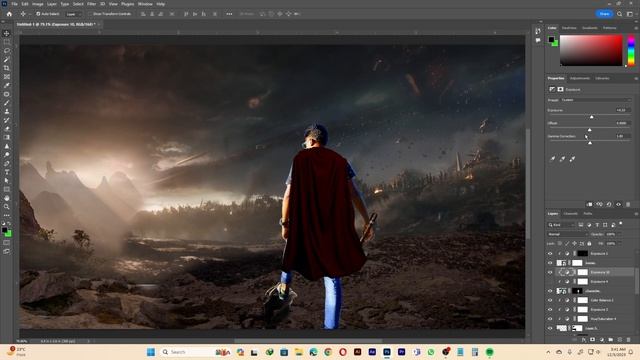640x360 pixels.
Task: Open the Kind filter dropdown in Layers
Action: click(561, 225)
